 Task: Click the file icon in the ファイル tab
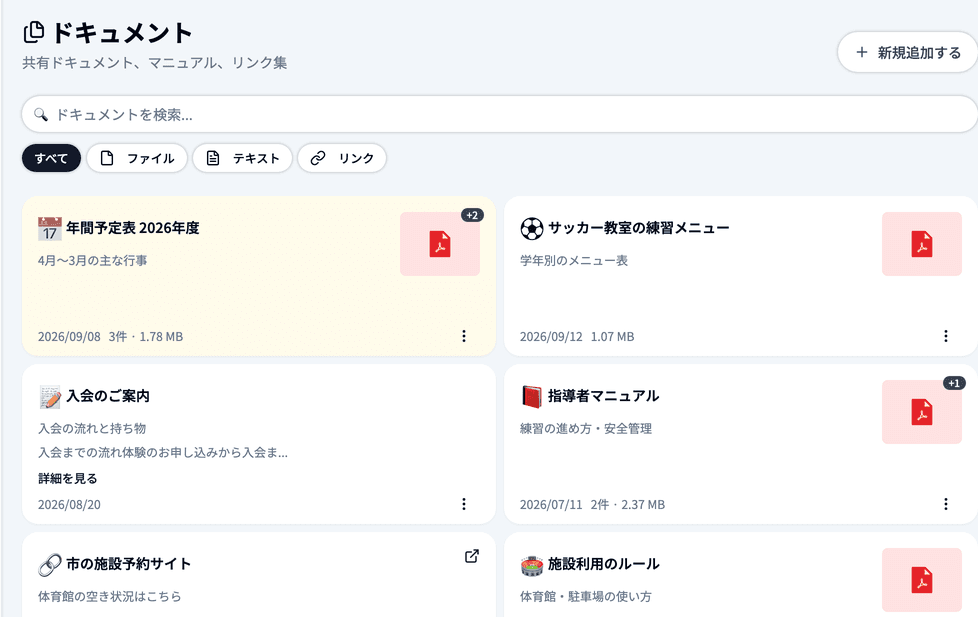[x=107, y=158]
